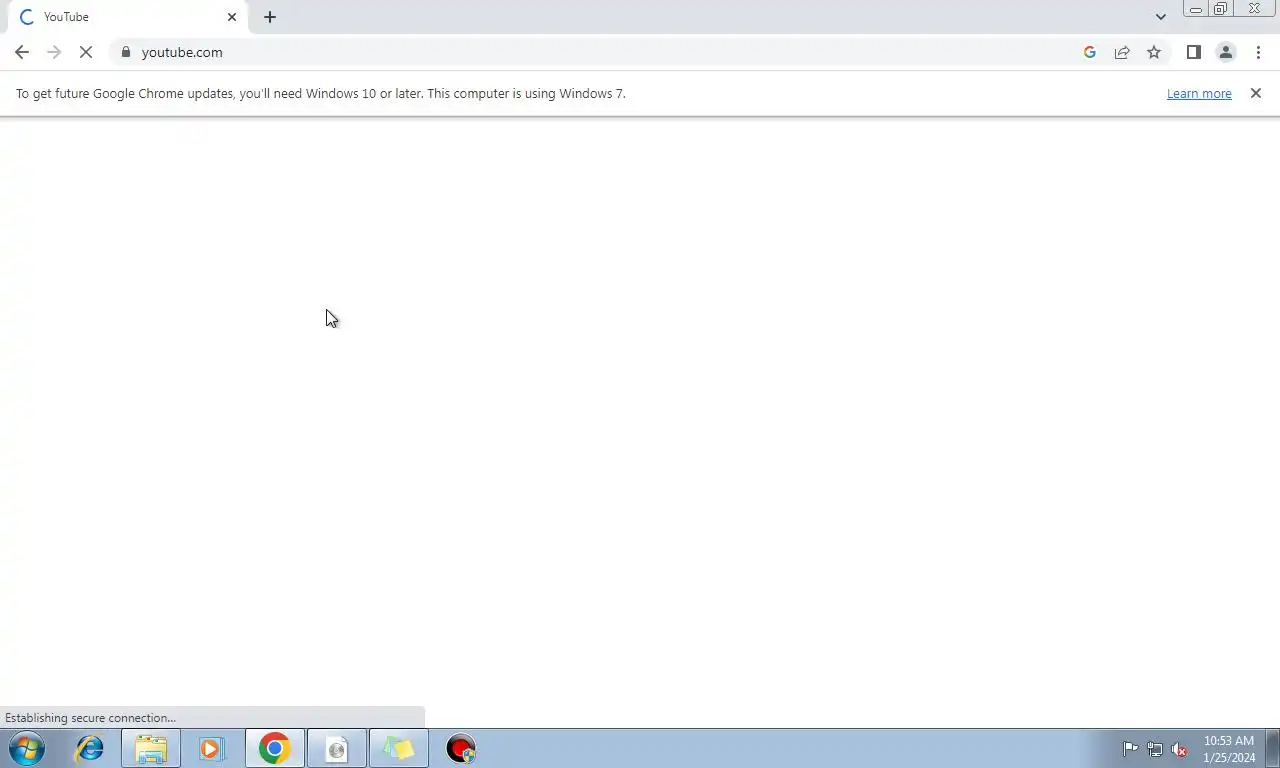
Task: Click the Show desktop strip
Action: click(1273, 748)
